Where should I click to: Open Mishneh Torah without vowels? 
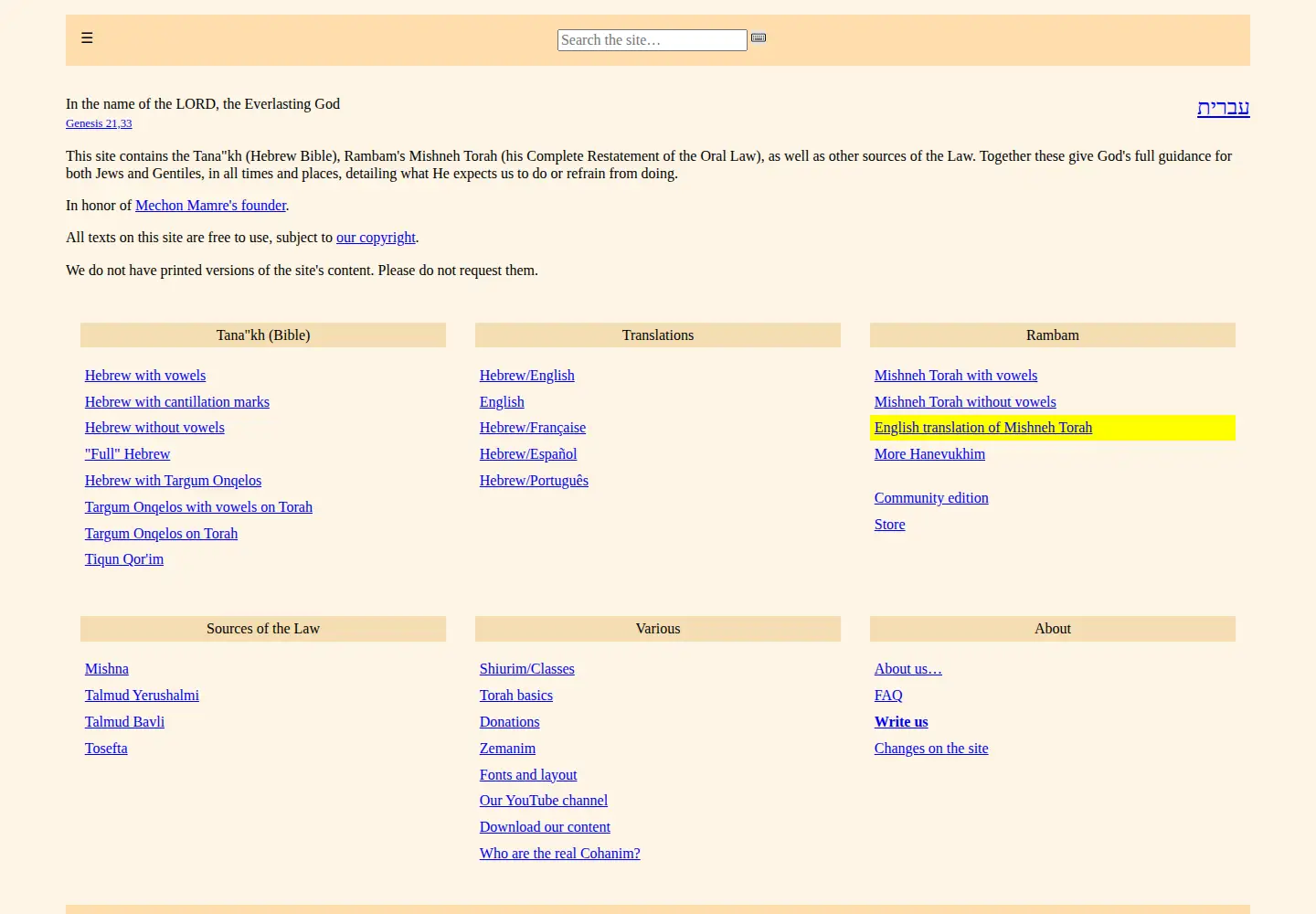(x=965, y=402)
